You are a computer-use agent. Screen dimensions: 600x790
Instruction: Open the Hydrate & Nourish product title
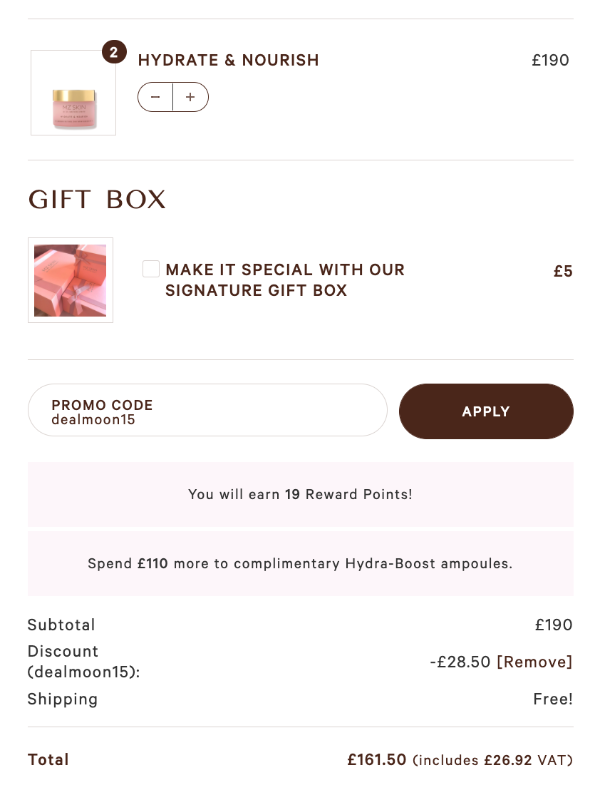click(x=228, y=60)
